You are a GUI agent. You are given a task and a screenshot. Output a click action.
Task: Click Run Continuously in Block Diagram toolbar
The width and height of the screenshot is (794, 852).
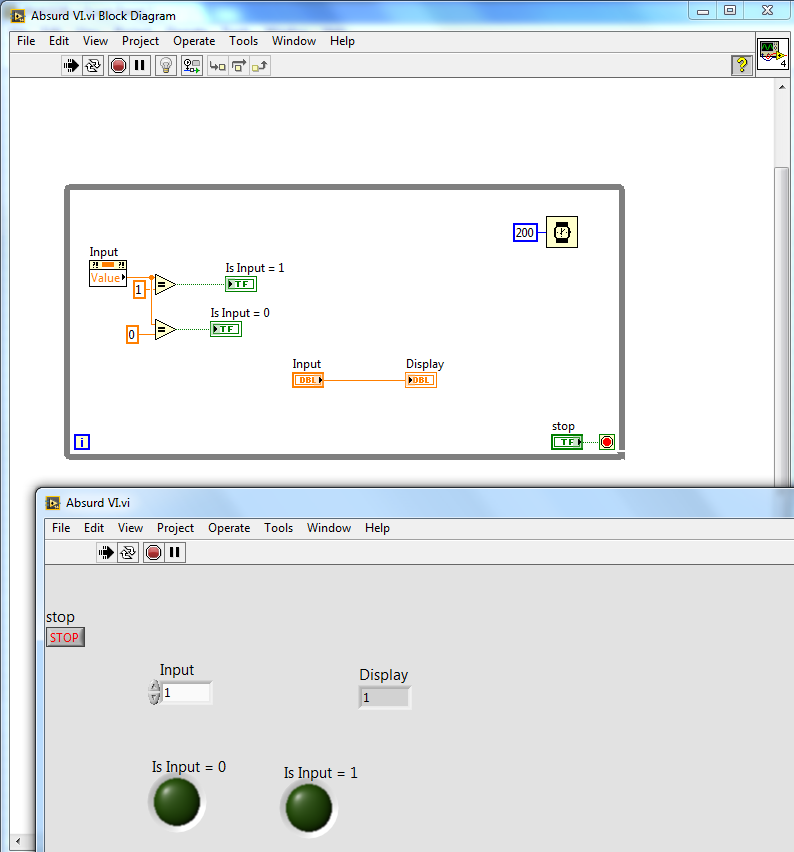pos(93,66)
